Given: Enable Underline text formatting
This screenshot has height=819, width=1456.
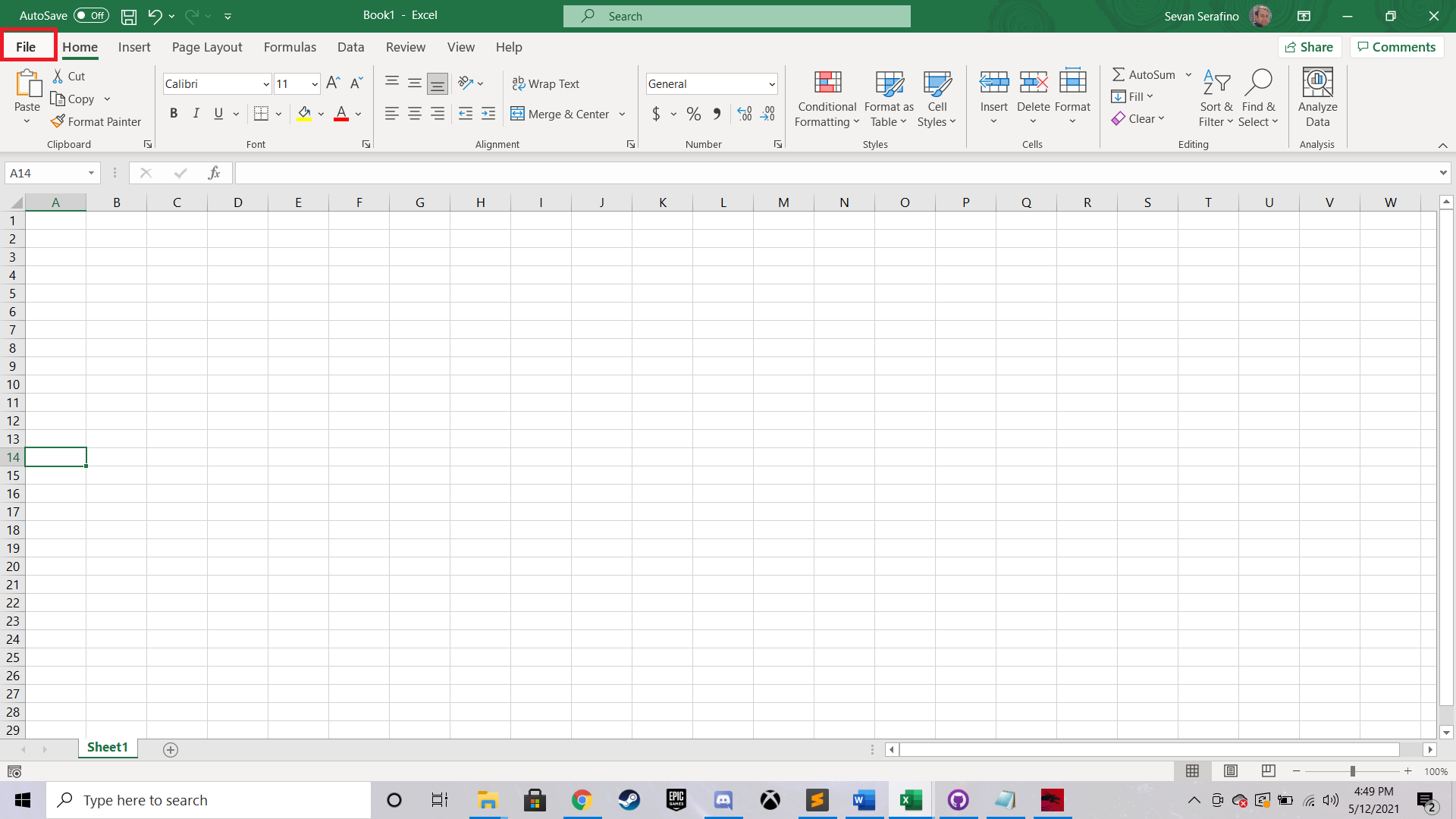Looking at the screenshot, I should click(218, 113).
